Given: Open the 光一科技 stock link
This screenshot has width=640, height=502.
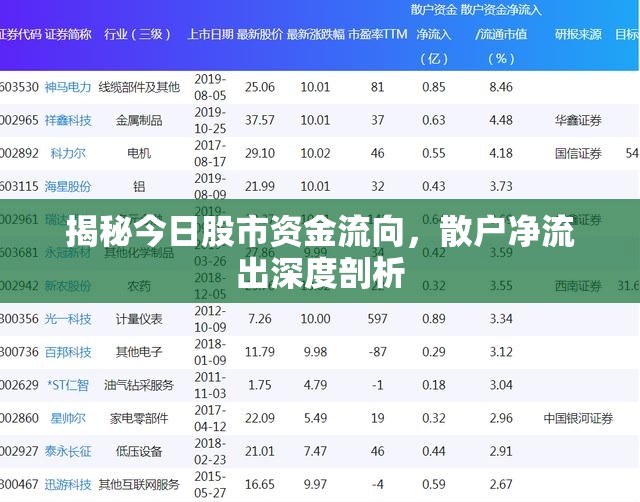Looking at the screenshot, I should click(x=68, y=319).
